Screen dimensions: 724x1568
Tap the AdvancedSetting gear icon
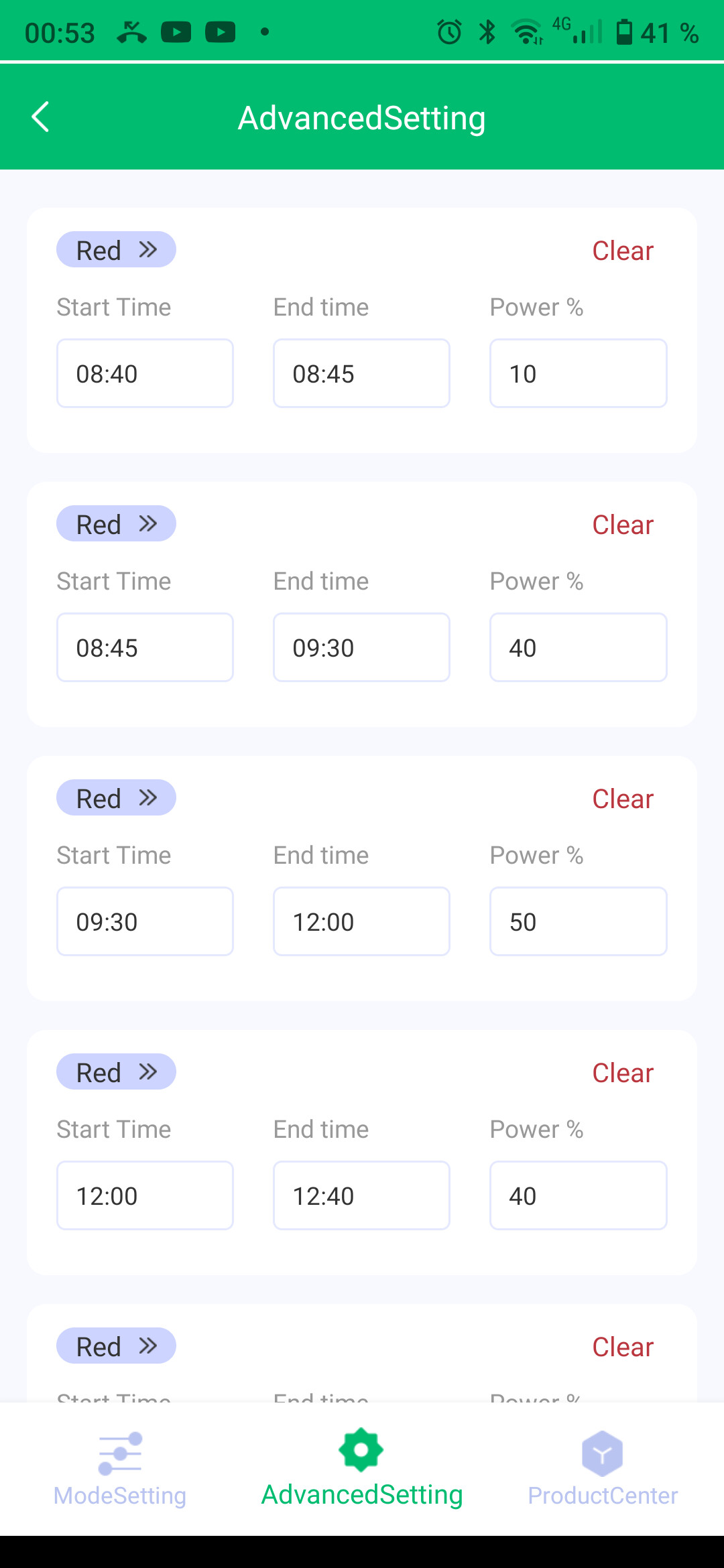pyautogui.click(x=361, y=1450)
